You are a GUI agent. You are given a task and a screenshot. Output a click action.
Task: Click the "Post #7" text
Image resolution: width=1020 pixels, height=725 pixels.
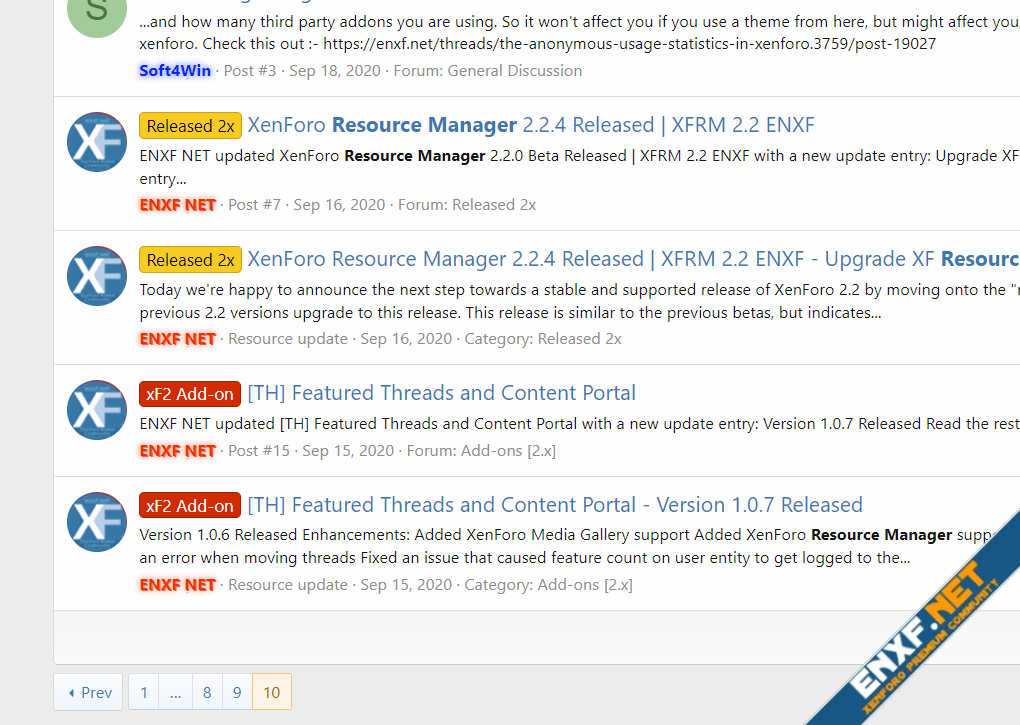point(254,205)
